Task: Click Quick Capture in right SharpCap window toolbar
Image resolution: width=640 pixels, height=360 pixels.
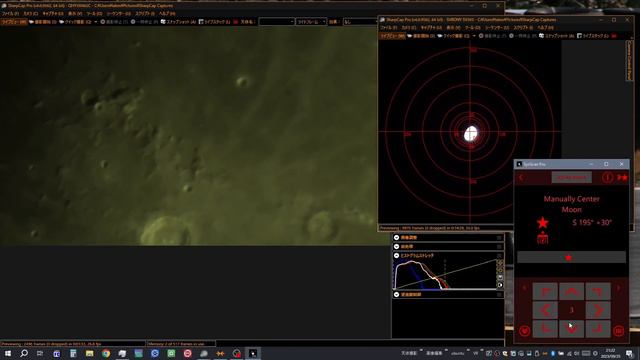Action: pos(454,36)
